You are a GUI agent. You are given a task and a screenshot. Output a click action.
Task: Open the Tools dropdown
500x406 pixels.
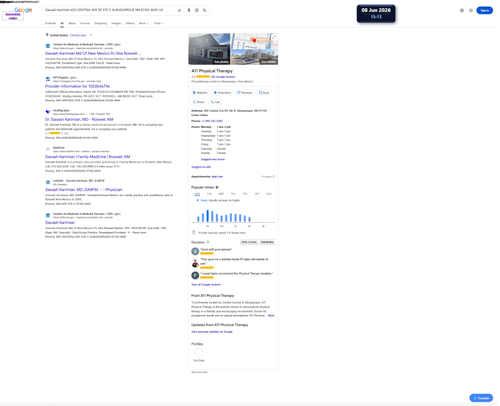158,23
